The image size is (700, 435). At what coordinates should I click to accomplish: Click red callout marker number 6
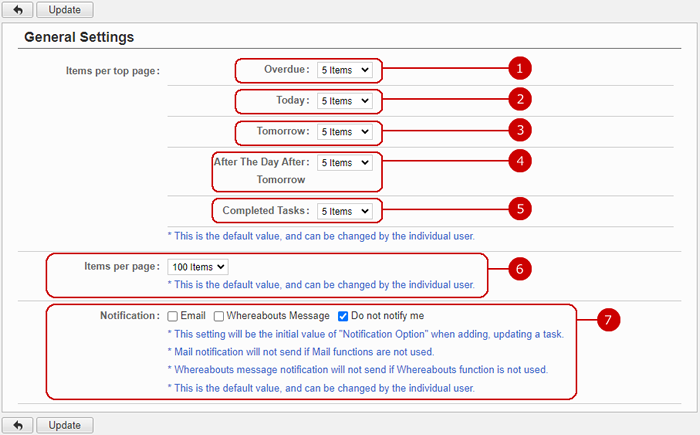point(517,268)
